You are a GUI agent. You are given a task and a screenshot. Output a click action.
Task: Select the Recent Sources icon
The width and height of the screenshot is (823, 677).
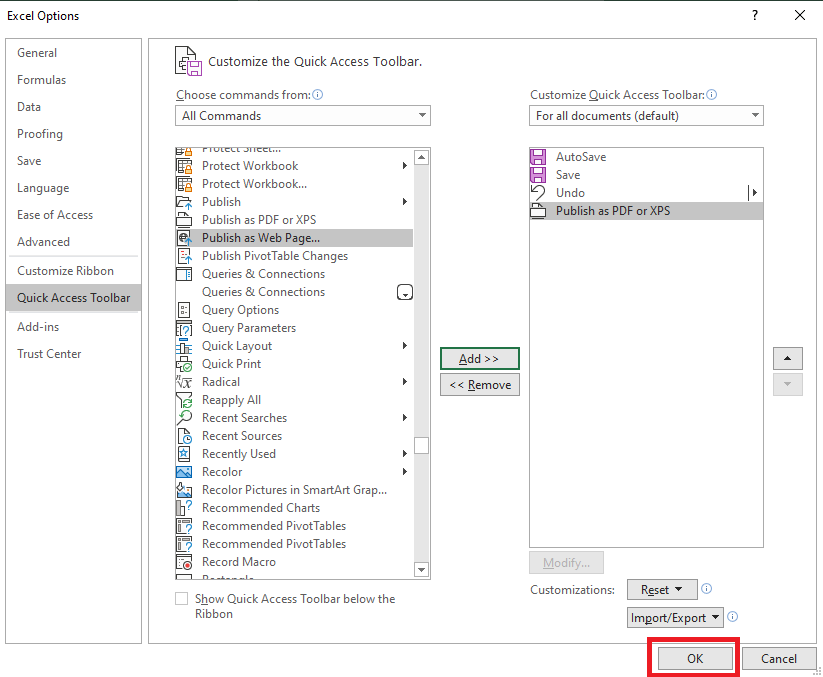click(184, 436)
